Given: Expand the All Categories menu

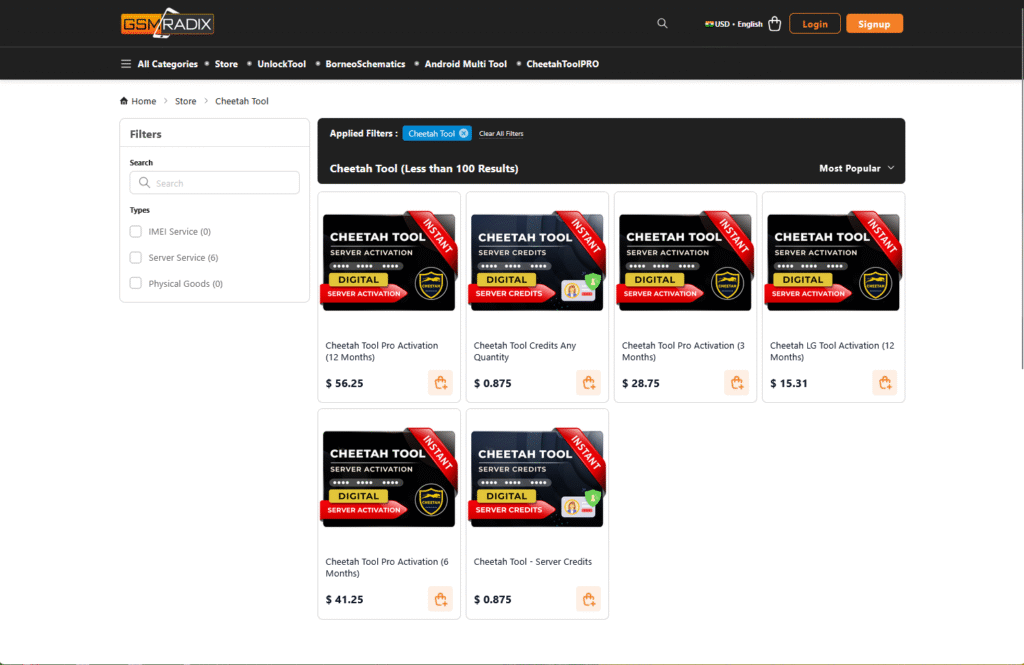Looking at the screenshot, I should [x=159, y=64].
